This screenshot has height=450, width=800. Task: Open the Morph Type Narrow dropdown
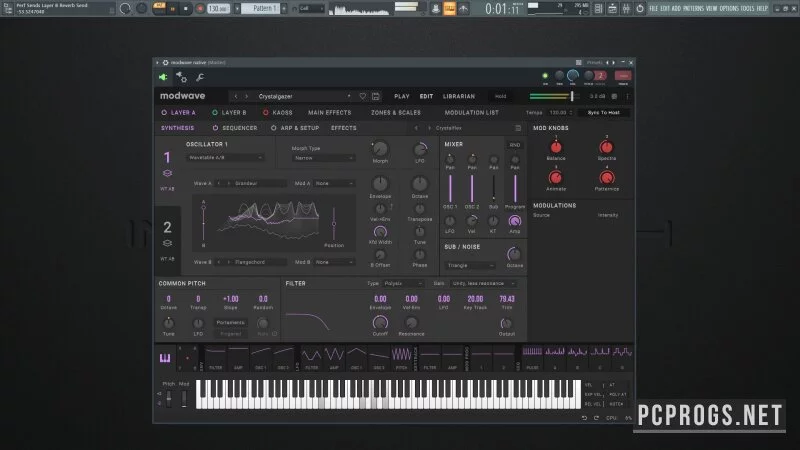pyautogui.click(x=323, y=158)
